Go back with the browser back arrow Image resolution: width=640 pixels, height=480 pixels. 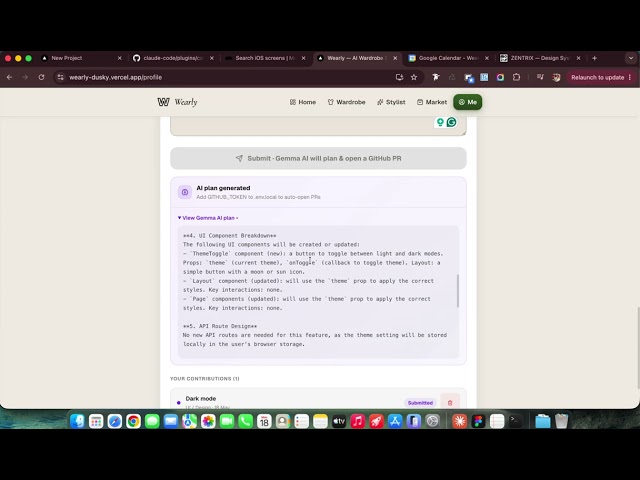9,77
